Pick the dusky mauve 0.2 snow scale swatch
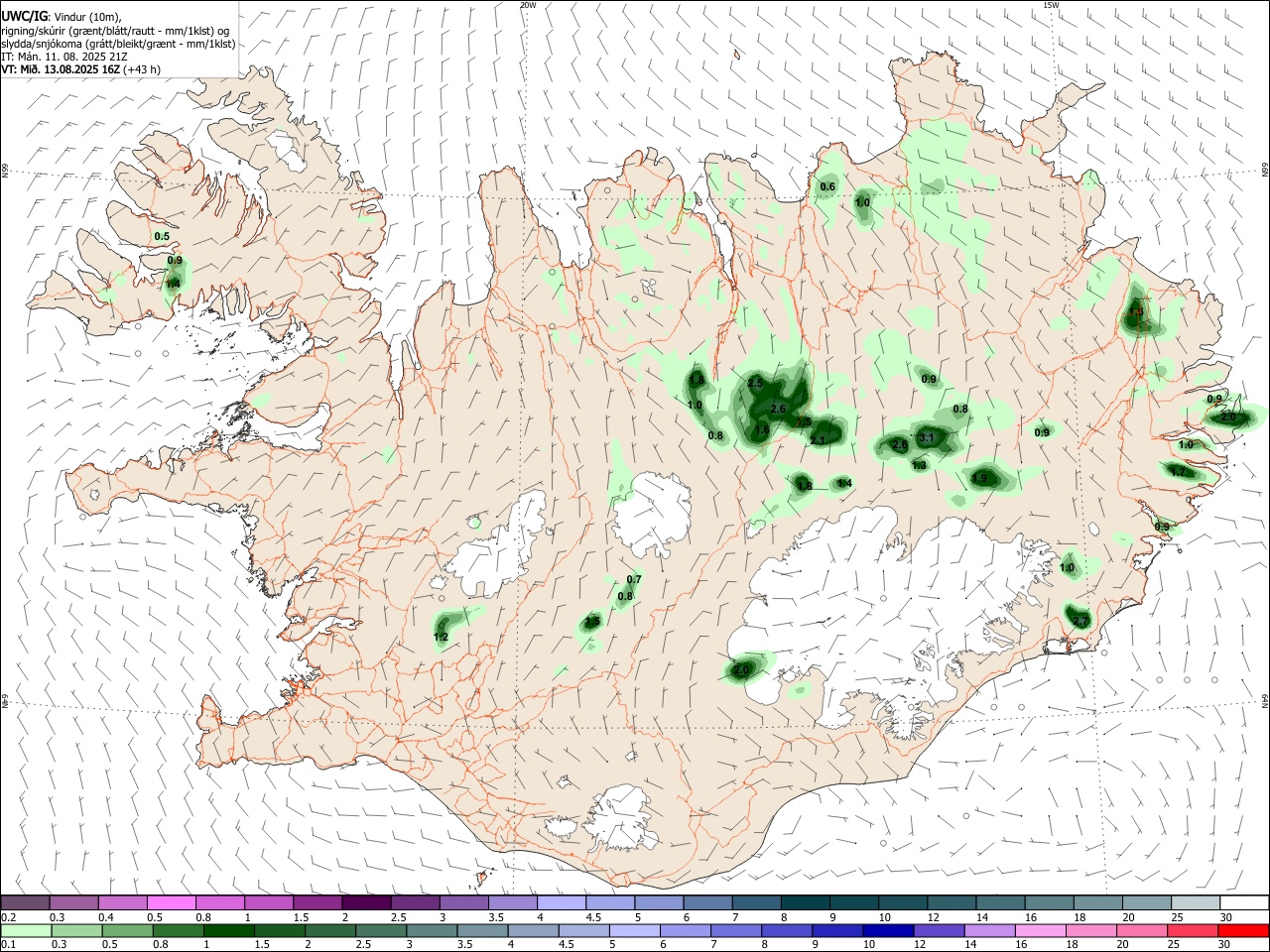The image size is (1270, 952). 25,902
